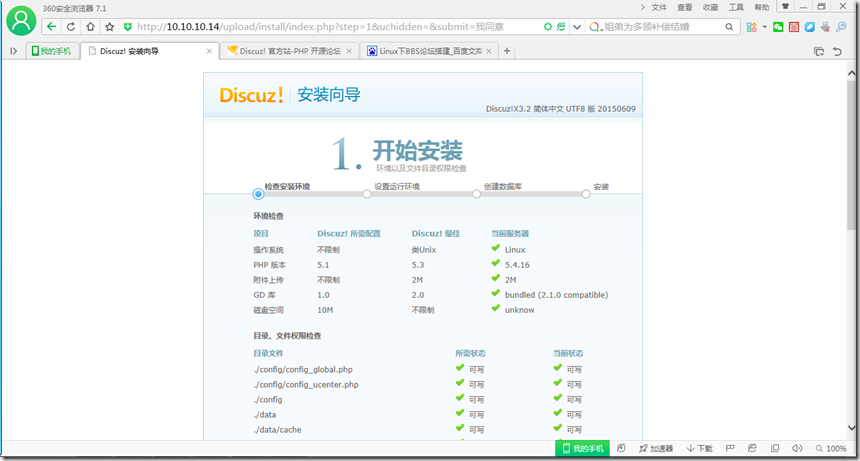Click the PHP version value 5.4.16
860x461 pixels.
517,265
